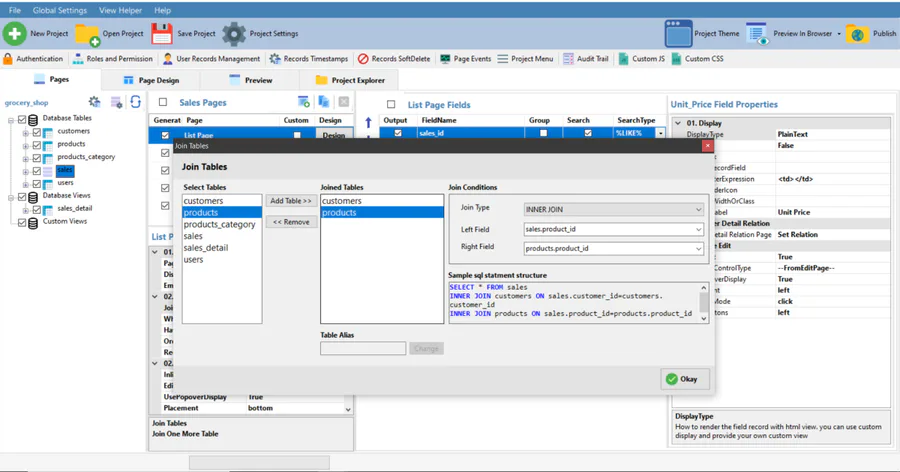The height and width of the screenshot is (472, 900).
Task: Open the Join Type dropdown
Action: click(x=613, y=209)
